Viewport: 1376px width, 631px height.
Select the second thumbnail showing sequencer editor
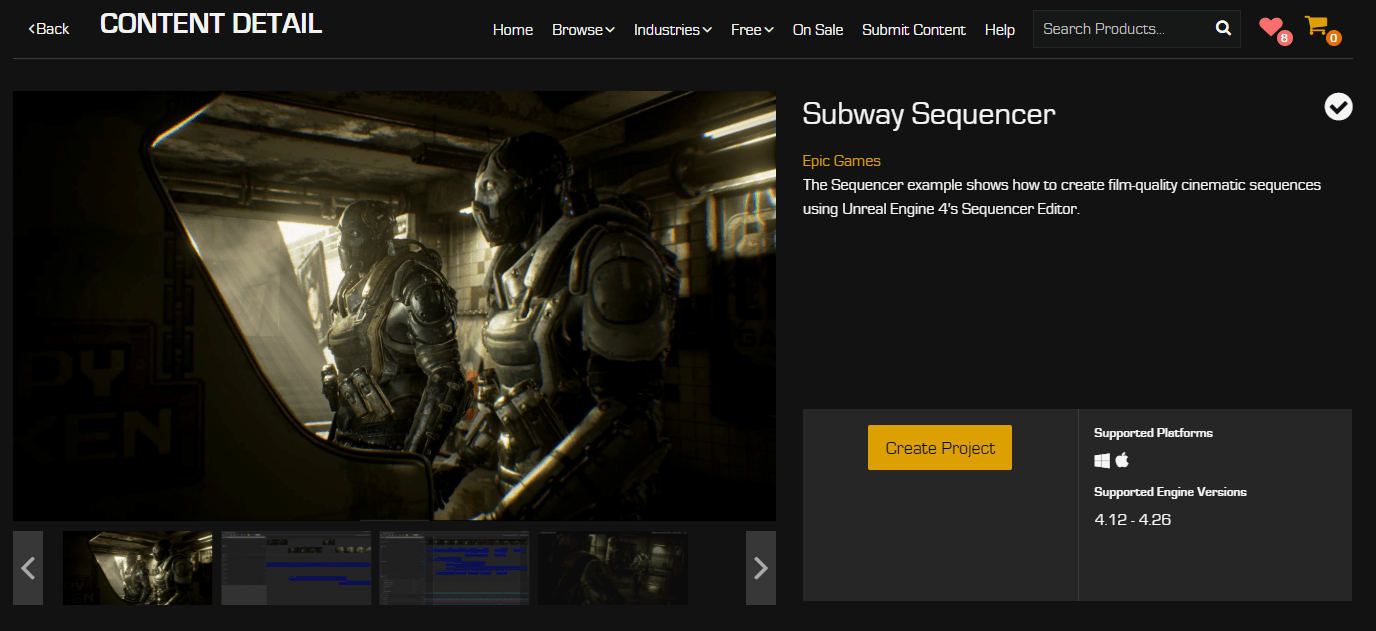click(x=296, y=568)
